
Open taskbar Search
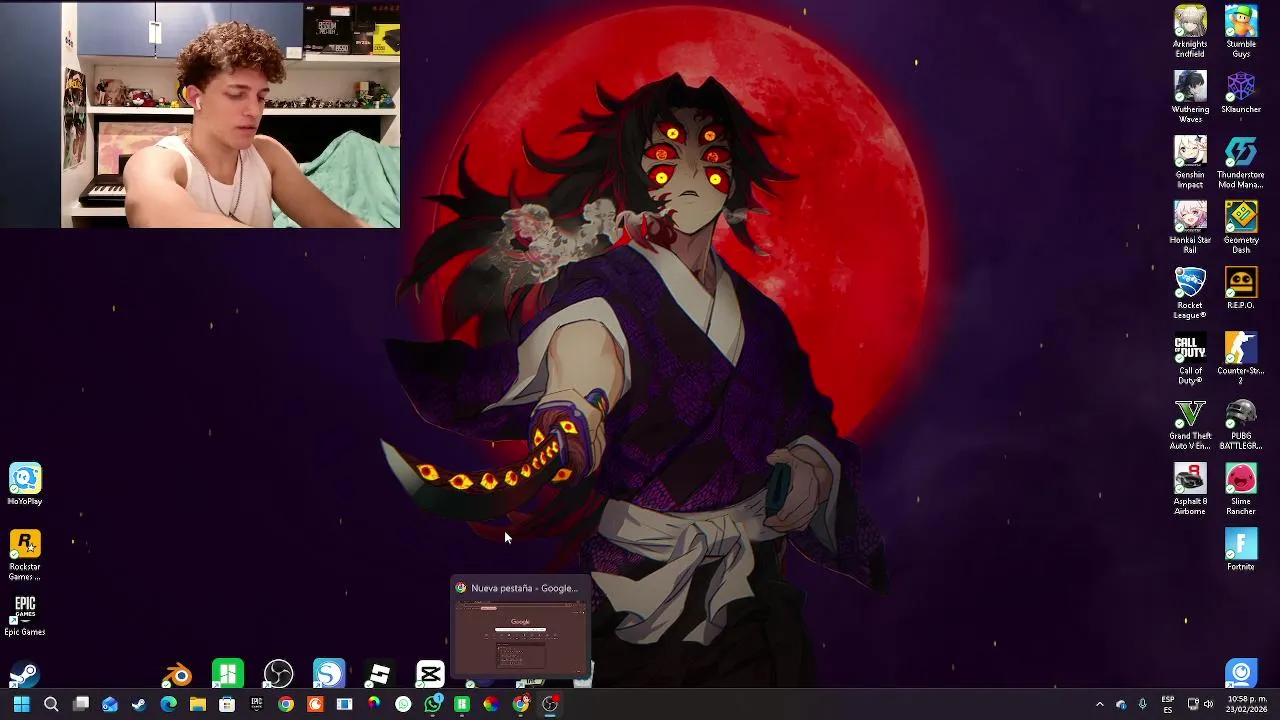51,704
